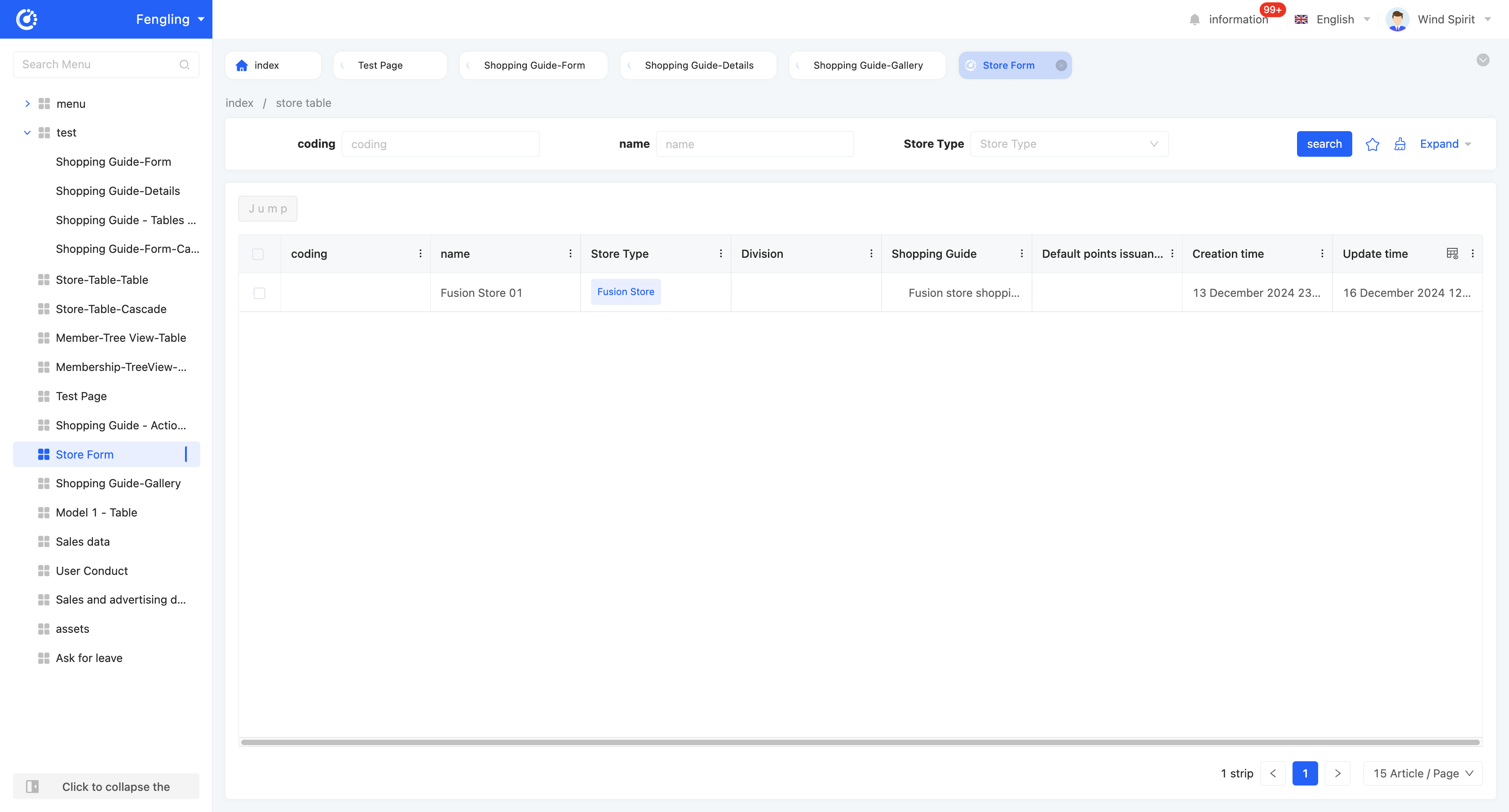Open the English language dropdown
Viewport: 1509px width, 812px height.
click(1335, 19)
